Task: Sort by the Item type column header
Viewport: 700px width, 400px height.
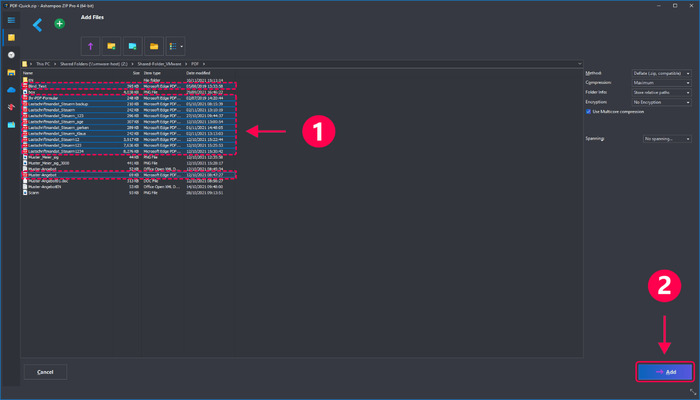Action: point(152,73)
